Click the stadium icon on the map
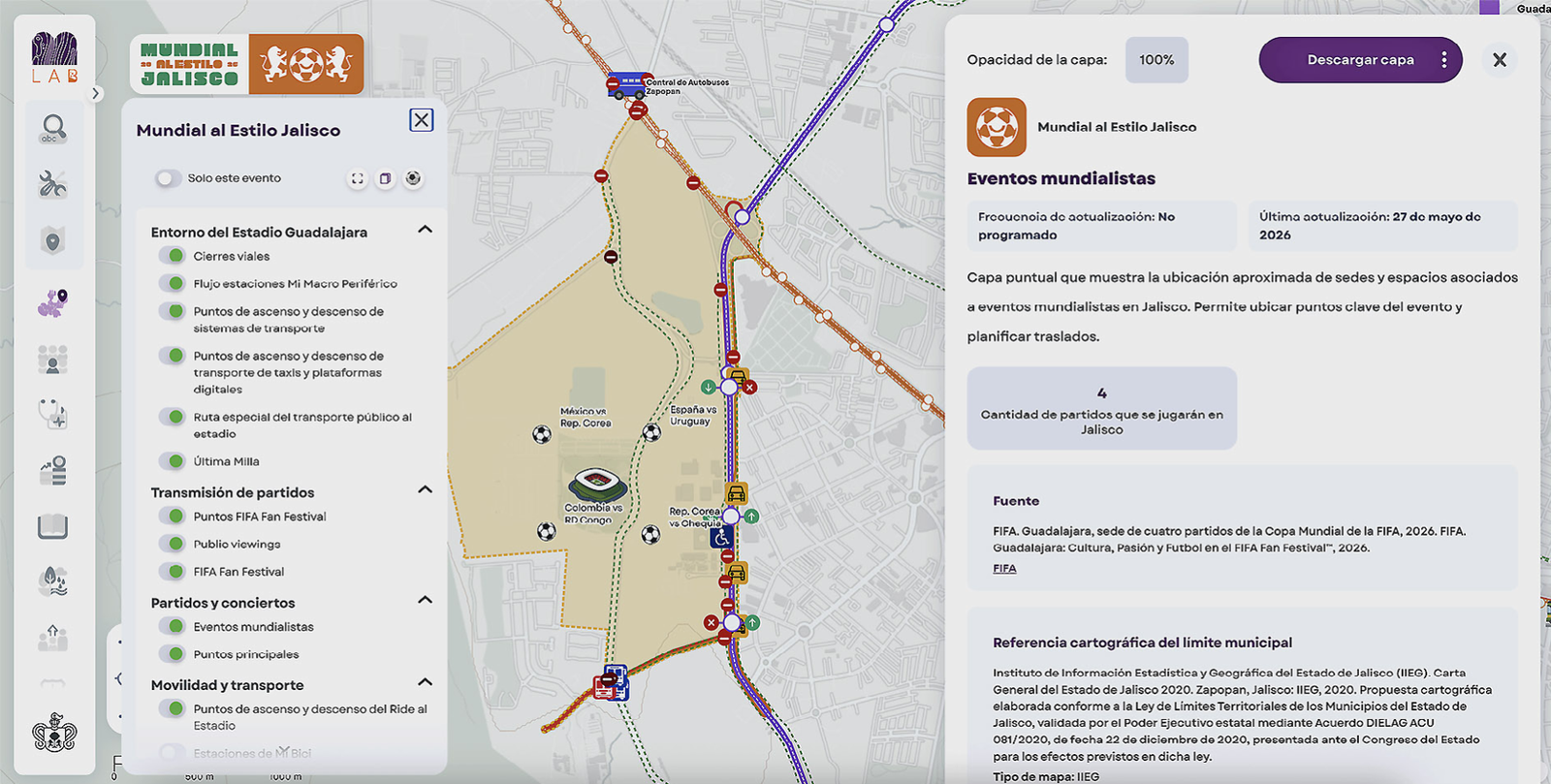The image size is (1551, 784). [x=597, y=484]
